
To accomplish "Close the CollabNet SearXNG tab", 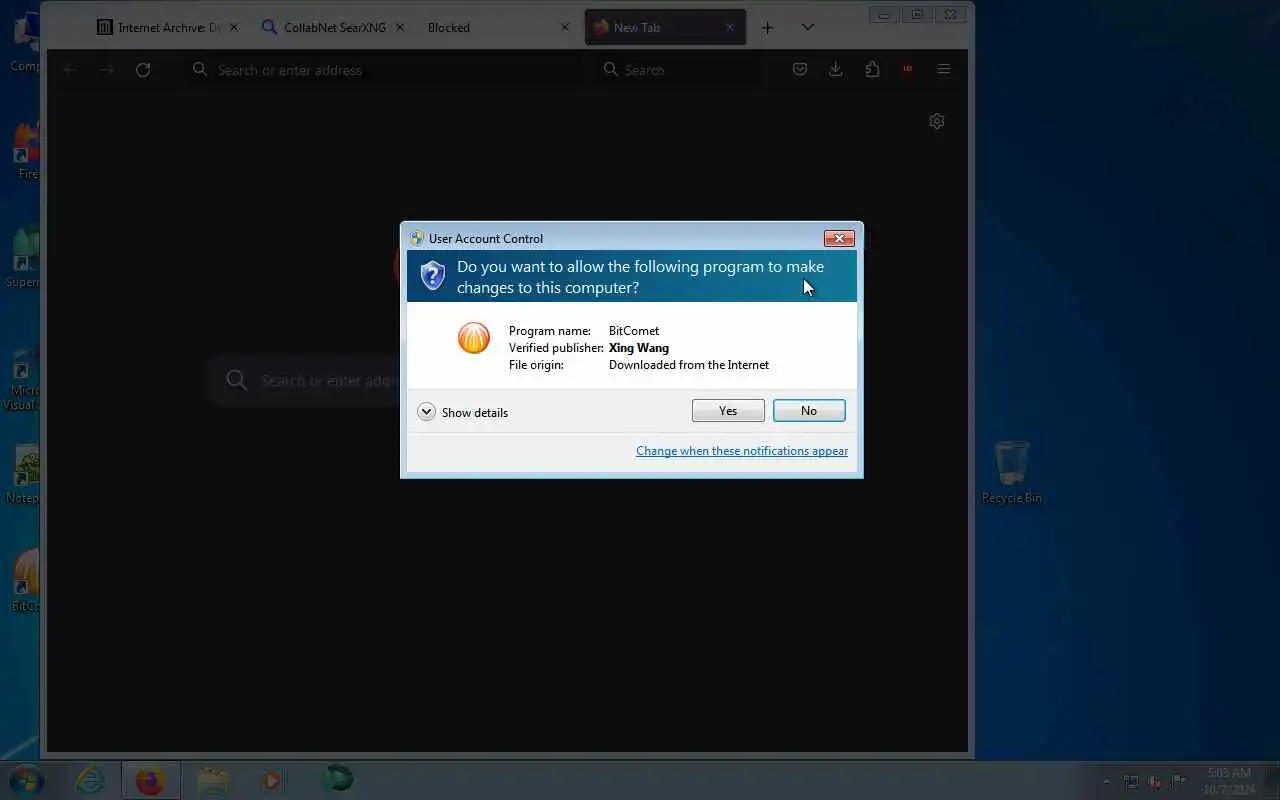I will click(x=400, y=28).
